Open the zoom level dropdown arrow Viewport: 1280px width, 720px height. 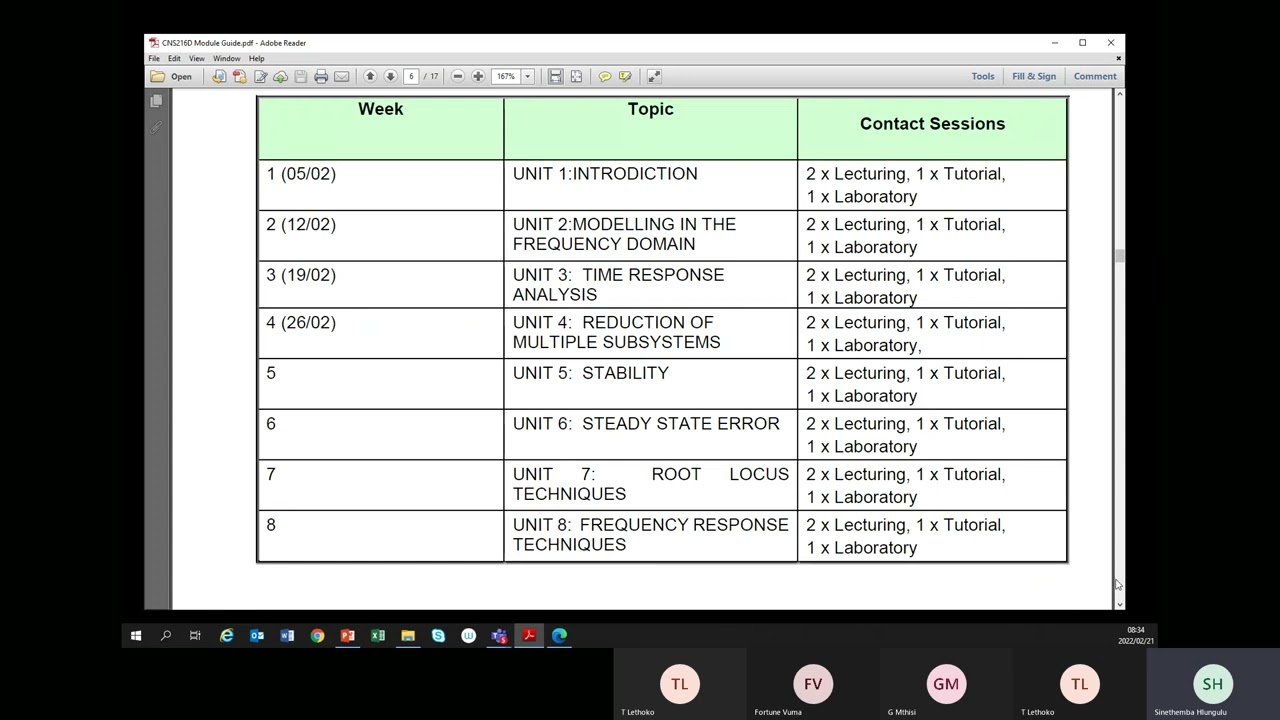[x=528, y=76]
